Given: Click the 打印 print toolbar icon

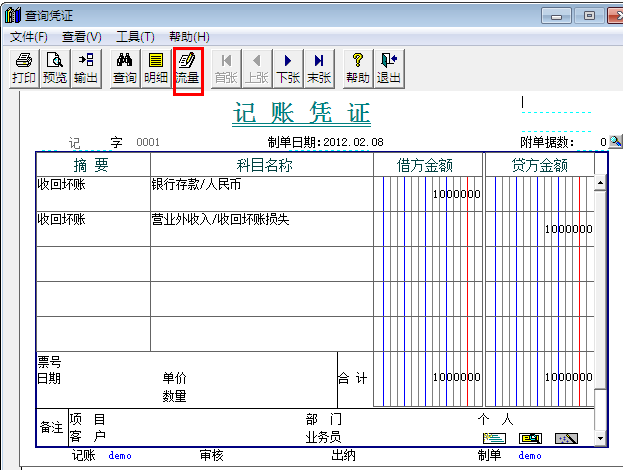Looking at the screenshot, I should click(x=24, y=68).
